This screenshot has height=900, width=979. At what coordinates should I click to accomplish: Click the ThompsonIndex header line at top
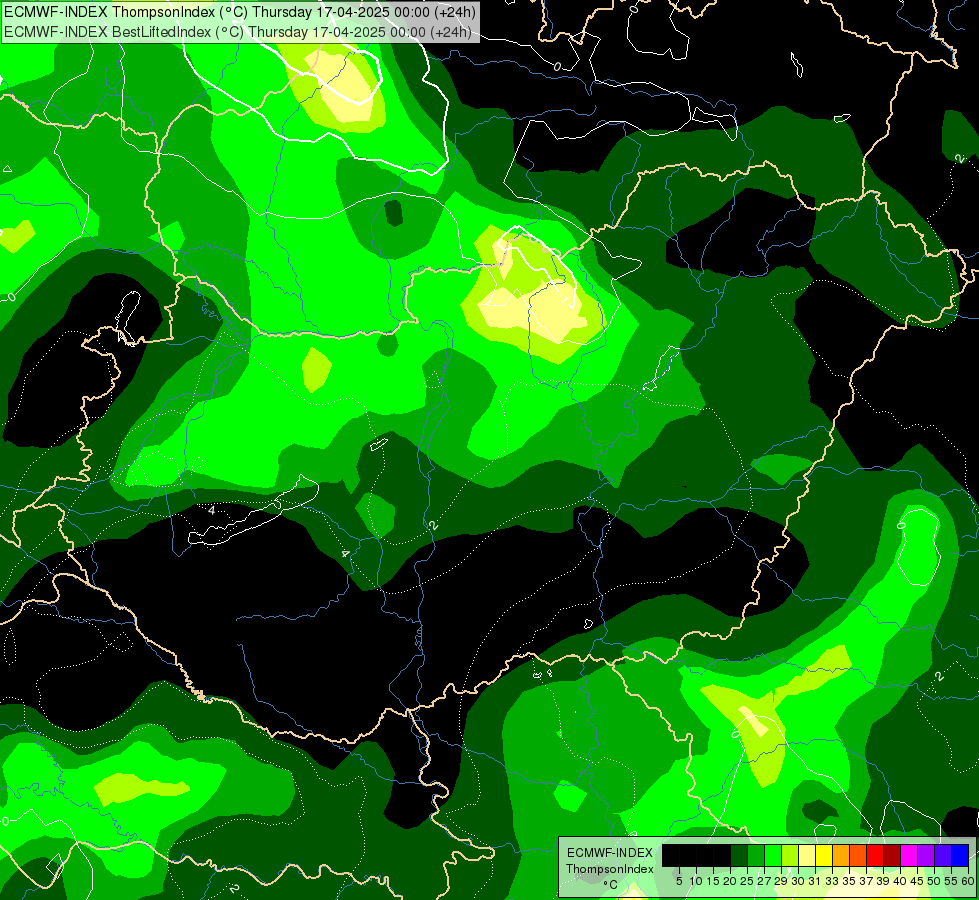[240, 11]
